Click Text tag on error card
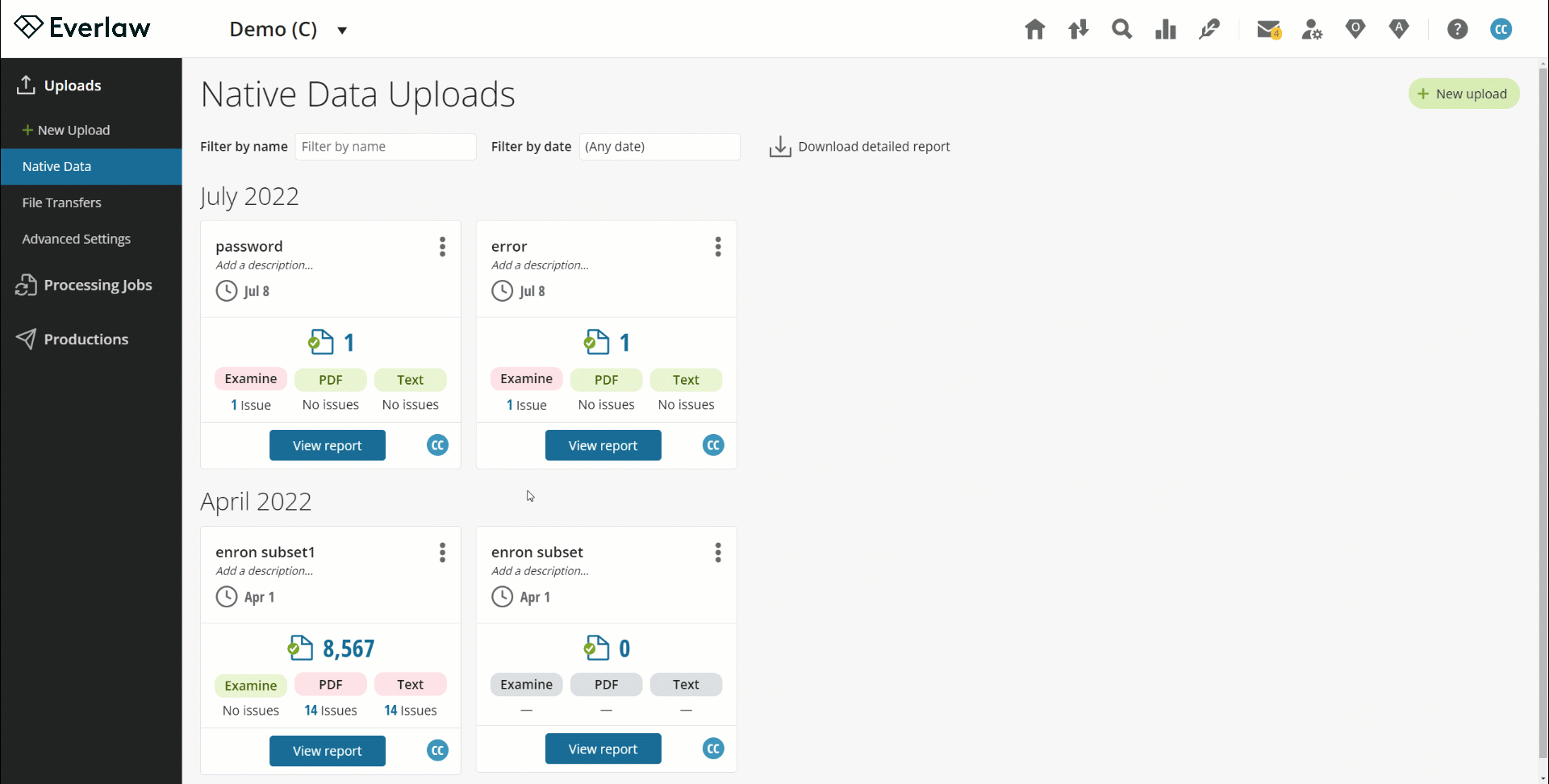 687,380
